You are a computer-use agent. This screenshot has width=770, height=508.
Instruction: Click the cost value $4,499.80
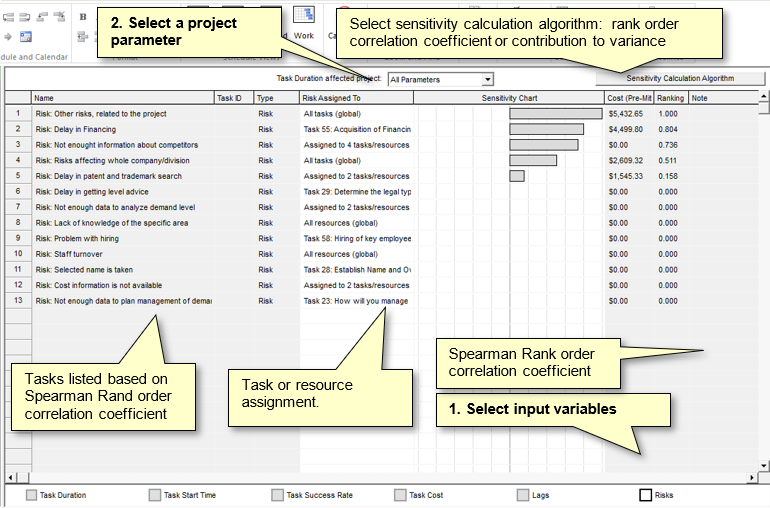[626, 129]
